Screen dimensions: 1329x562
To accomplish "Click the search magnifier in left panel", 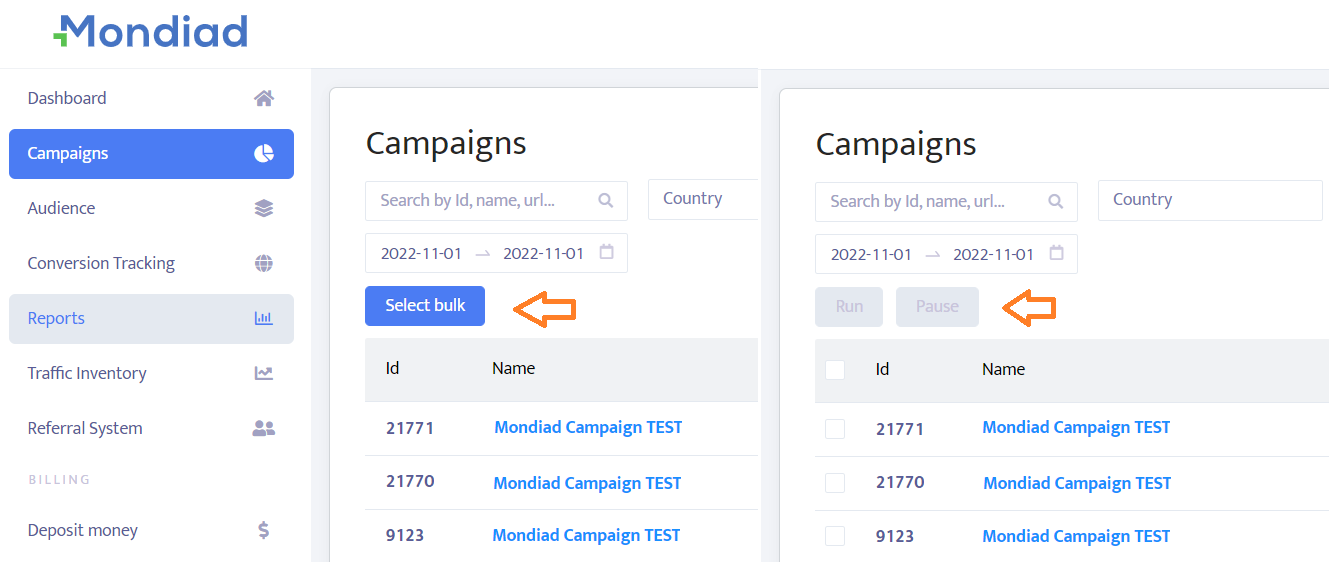I will [605, 200].
